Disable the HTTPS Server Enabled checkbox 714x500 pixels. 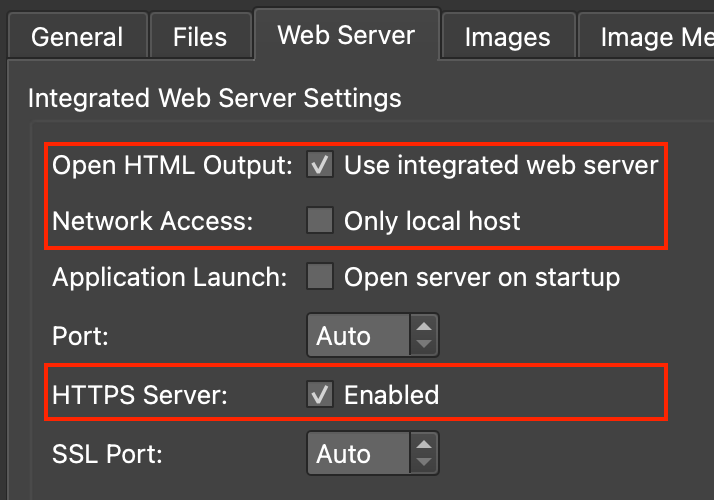pyautogui.click(x=320, y=395)
